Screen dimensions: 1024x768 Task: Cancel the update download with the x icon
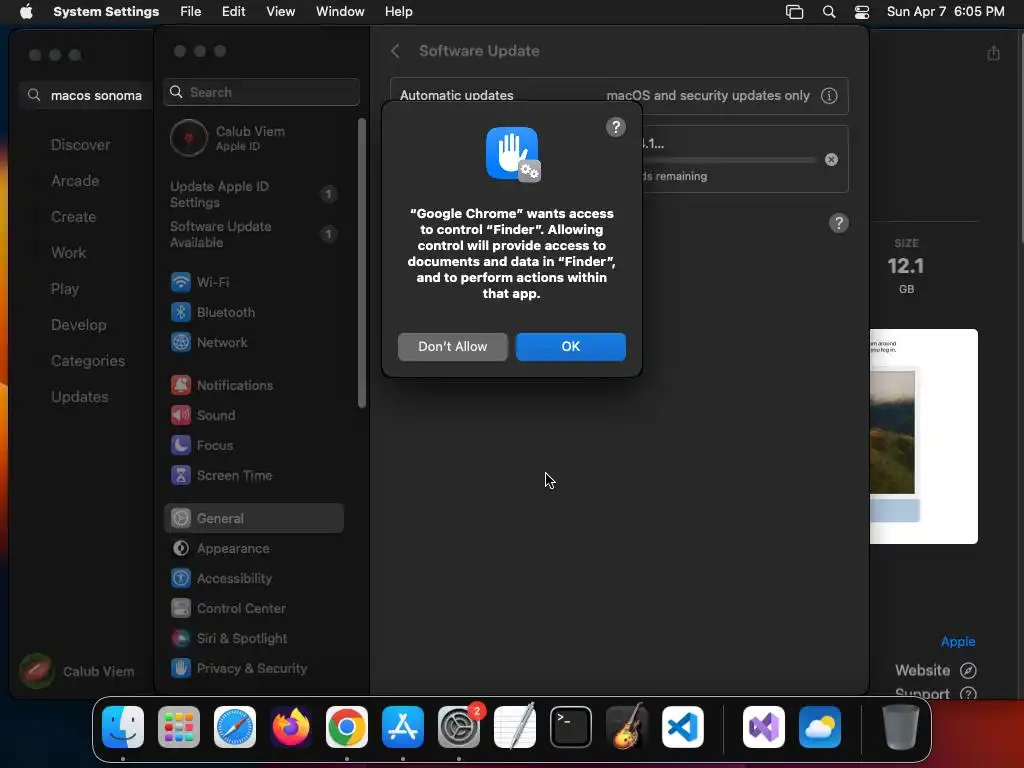831,159
